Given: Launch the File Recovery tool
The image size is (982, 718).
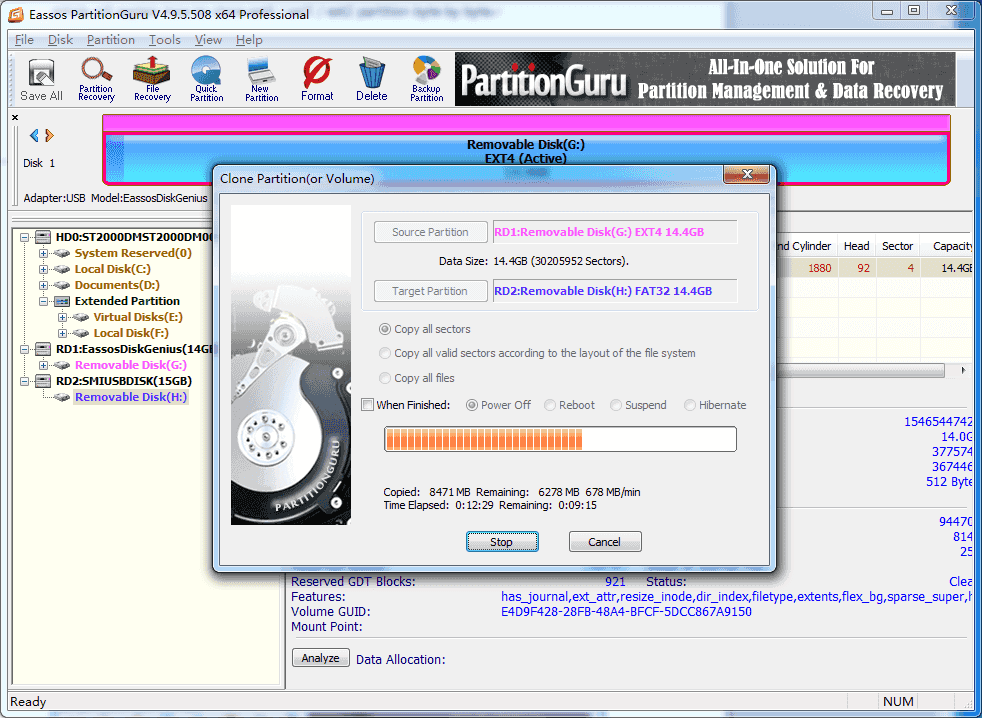Looking at the screenshot, I should 152,80.
